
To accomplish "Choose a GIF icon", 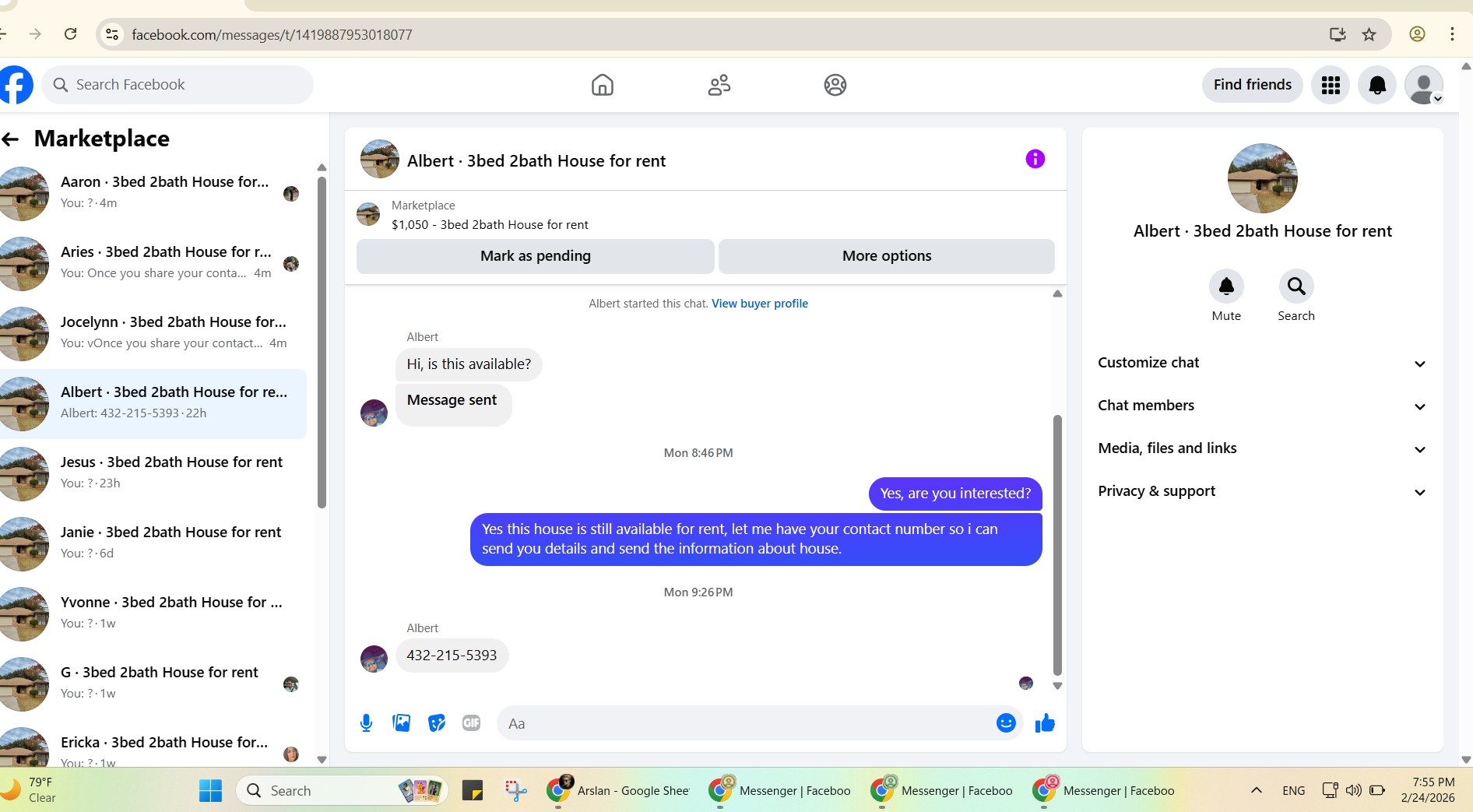I will click(472, 723).
